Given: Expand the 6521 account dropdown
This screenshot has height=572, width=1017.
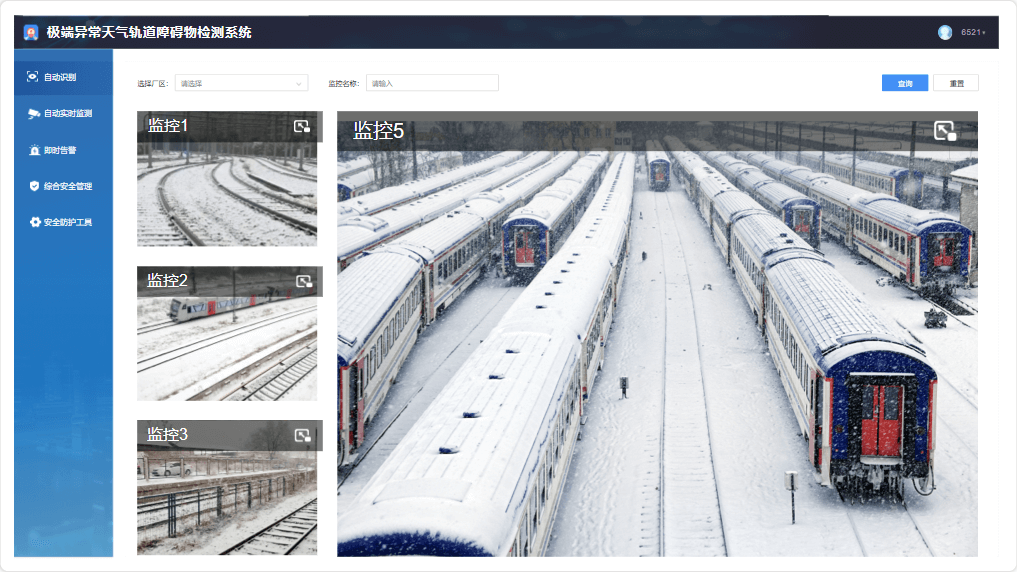Looking at the screenshot, I should click(973, 33).
